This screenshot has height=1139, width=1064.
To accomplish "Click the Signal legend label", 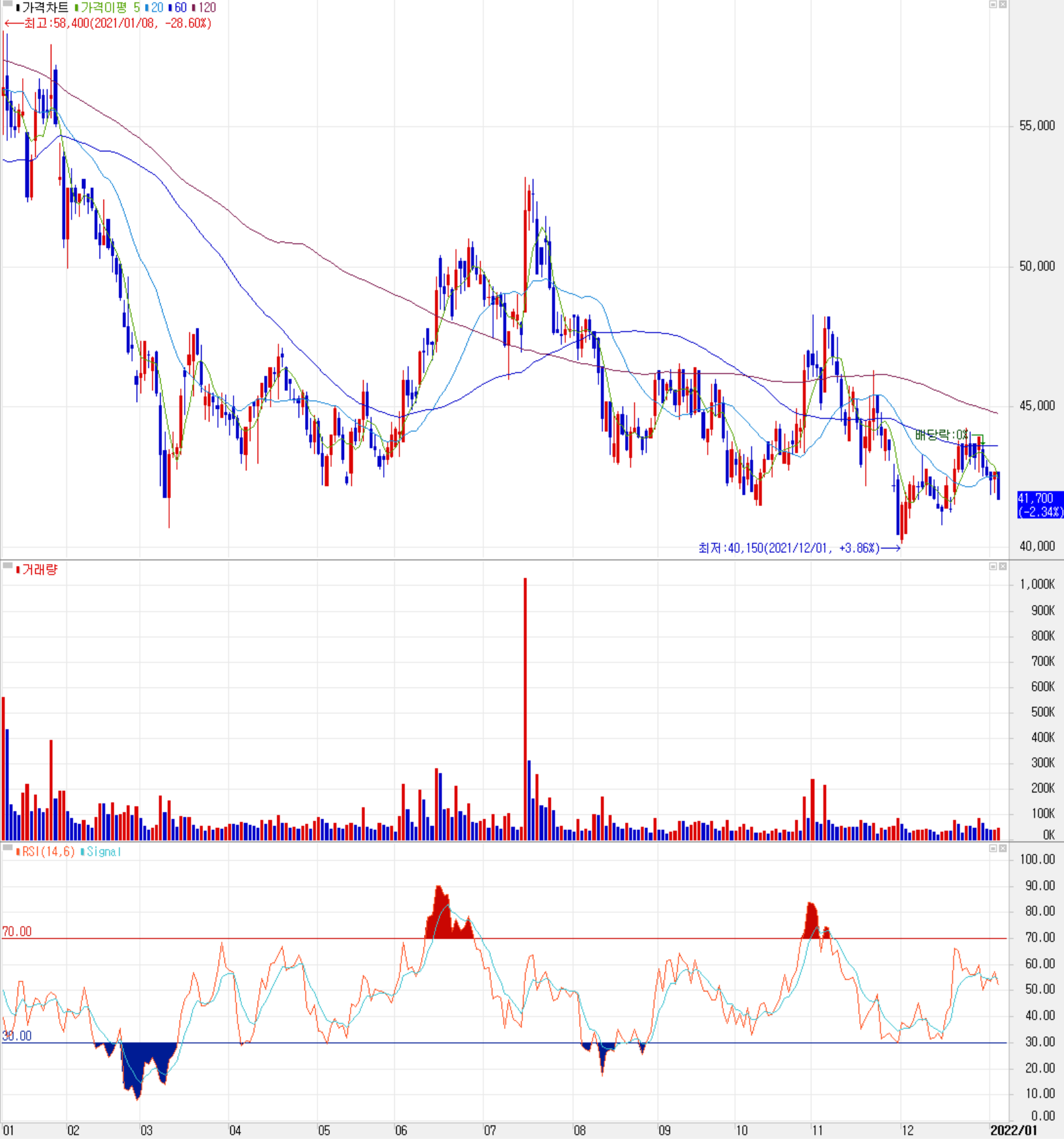I will coord(101,851).
